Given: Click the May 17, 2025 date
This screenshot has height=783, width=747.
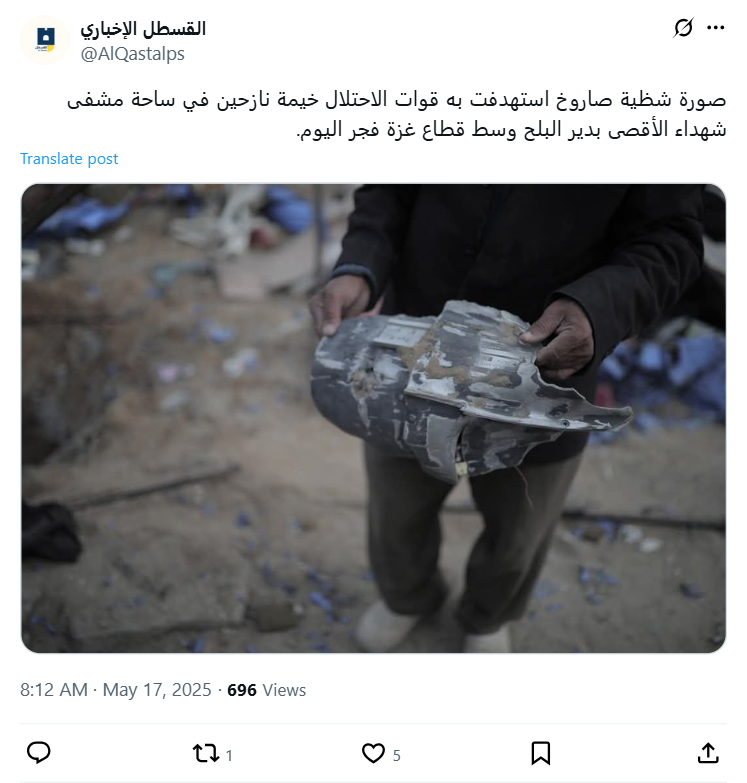Looking at the screenshot, I should (x=157, y=690).
